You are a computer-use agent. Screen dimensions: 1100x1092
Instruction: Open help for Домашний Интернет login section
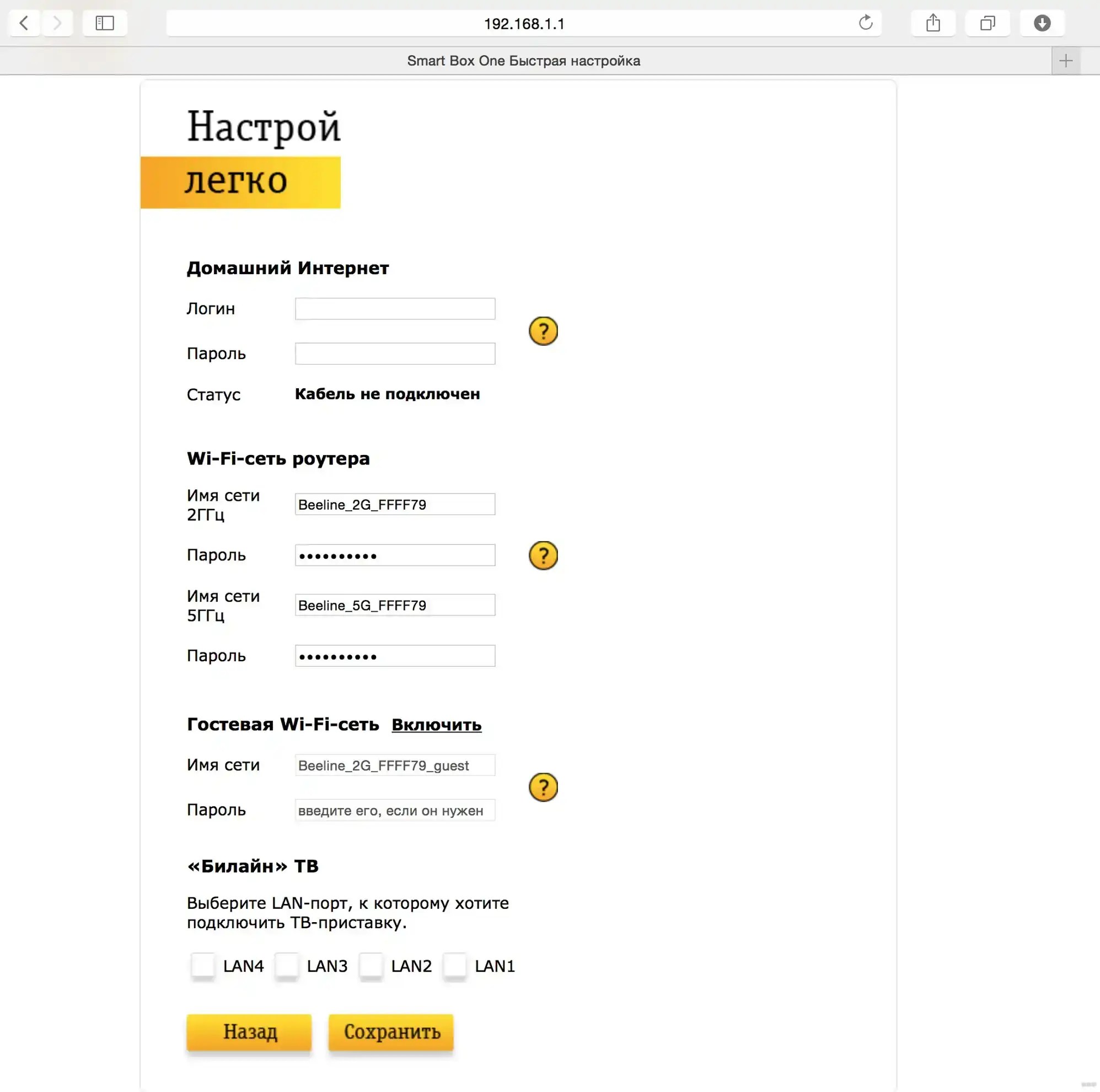click(x=543, y=331)
